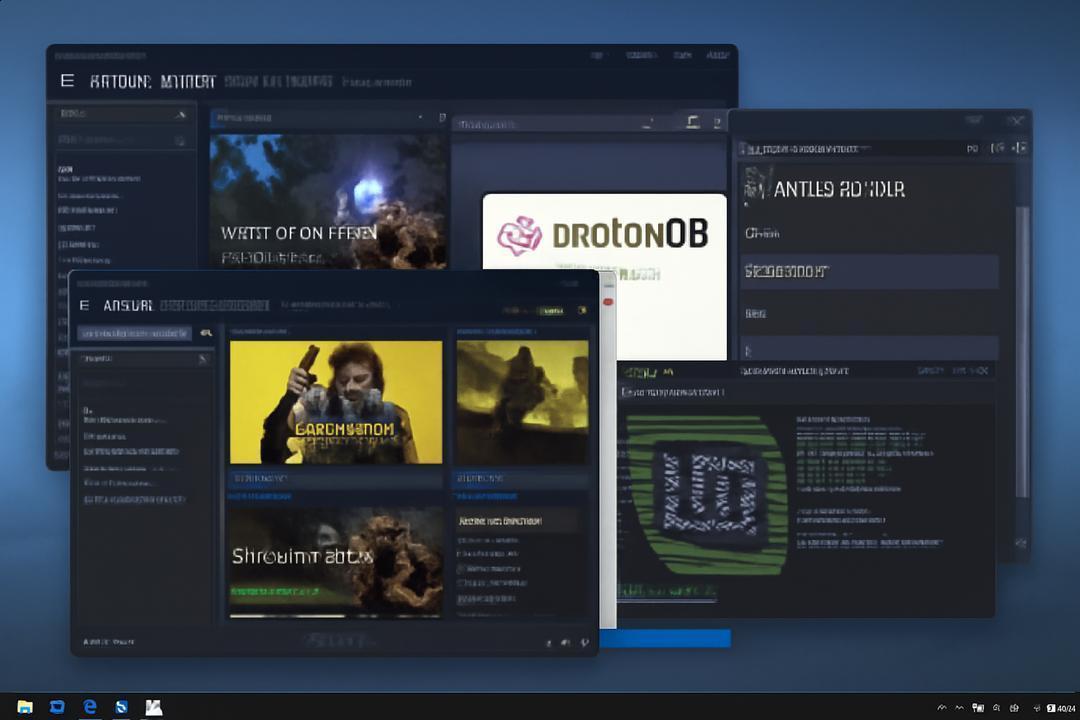
Task: Click the File Explorer taskbar icon
Action: pyautogui.click(x=25, y=707)
